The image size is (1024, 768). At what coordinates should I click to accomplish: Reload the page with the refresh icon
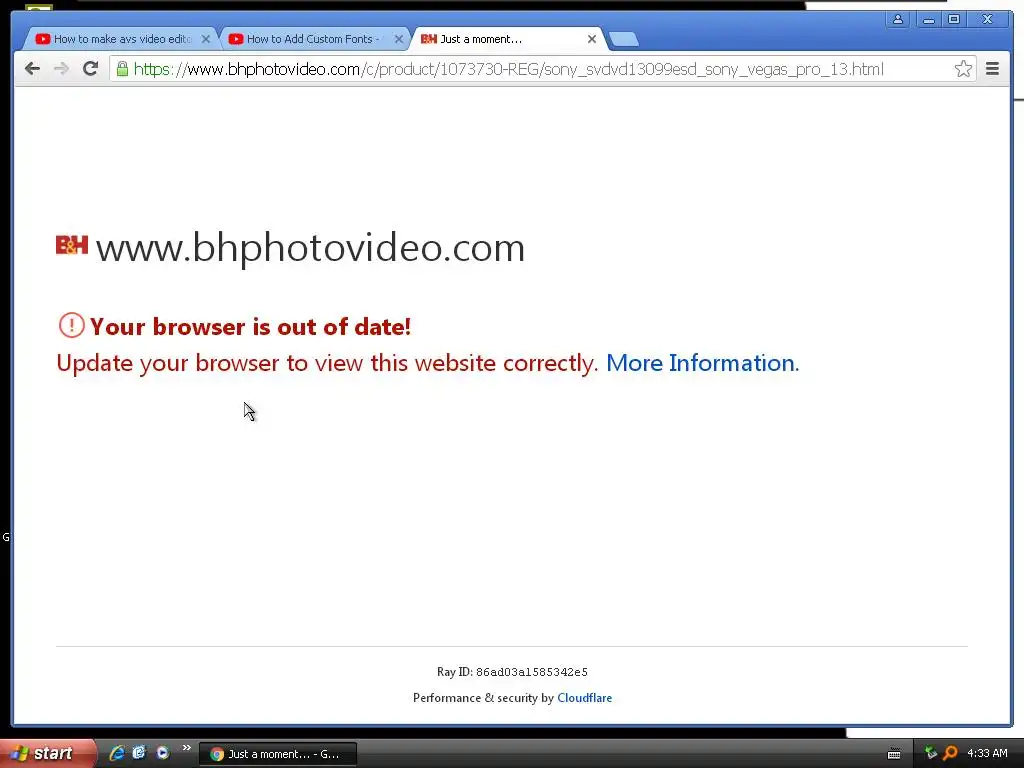click(91, 68)
